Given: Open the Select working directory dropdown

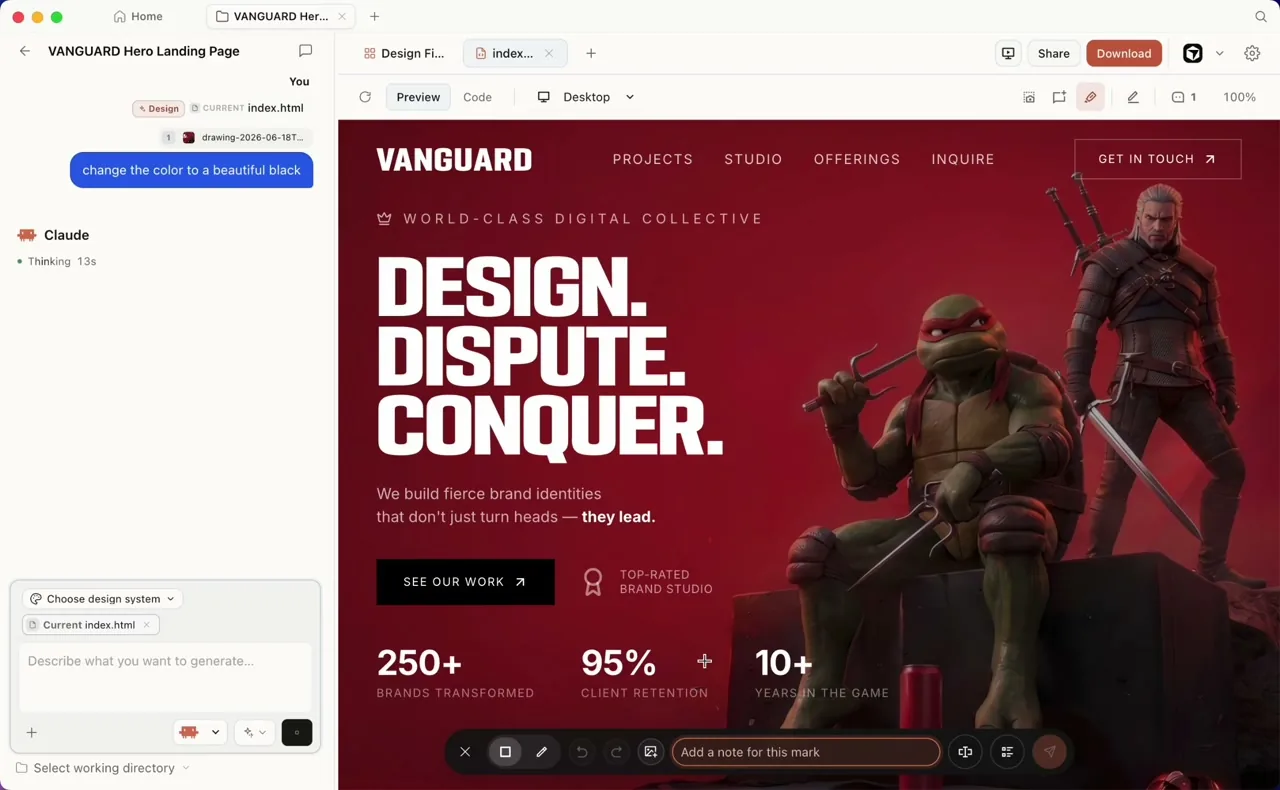Looking at the screenshot, I should click(x=103, y=768).
